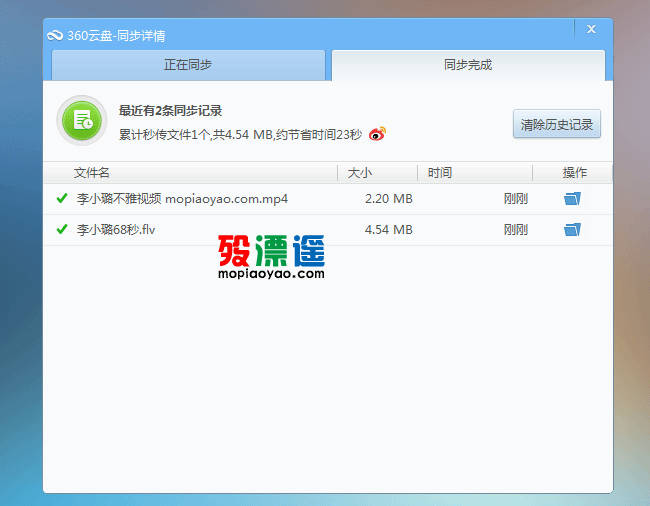
Task: Open folder for the 68秒.flv file row
Action: 572,230
